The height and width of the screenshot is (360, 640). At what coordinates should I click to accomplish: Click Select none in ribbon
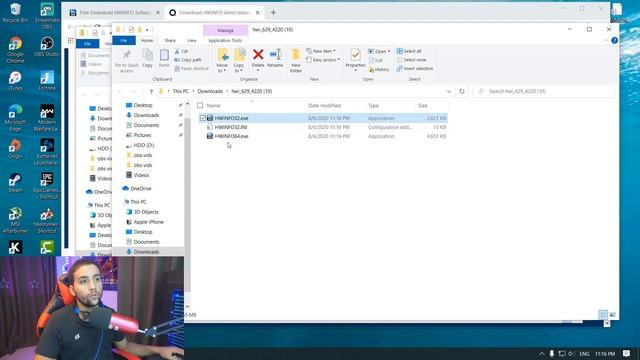411,60
